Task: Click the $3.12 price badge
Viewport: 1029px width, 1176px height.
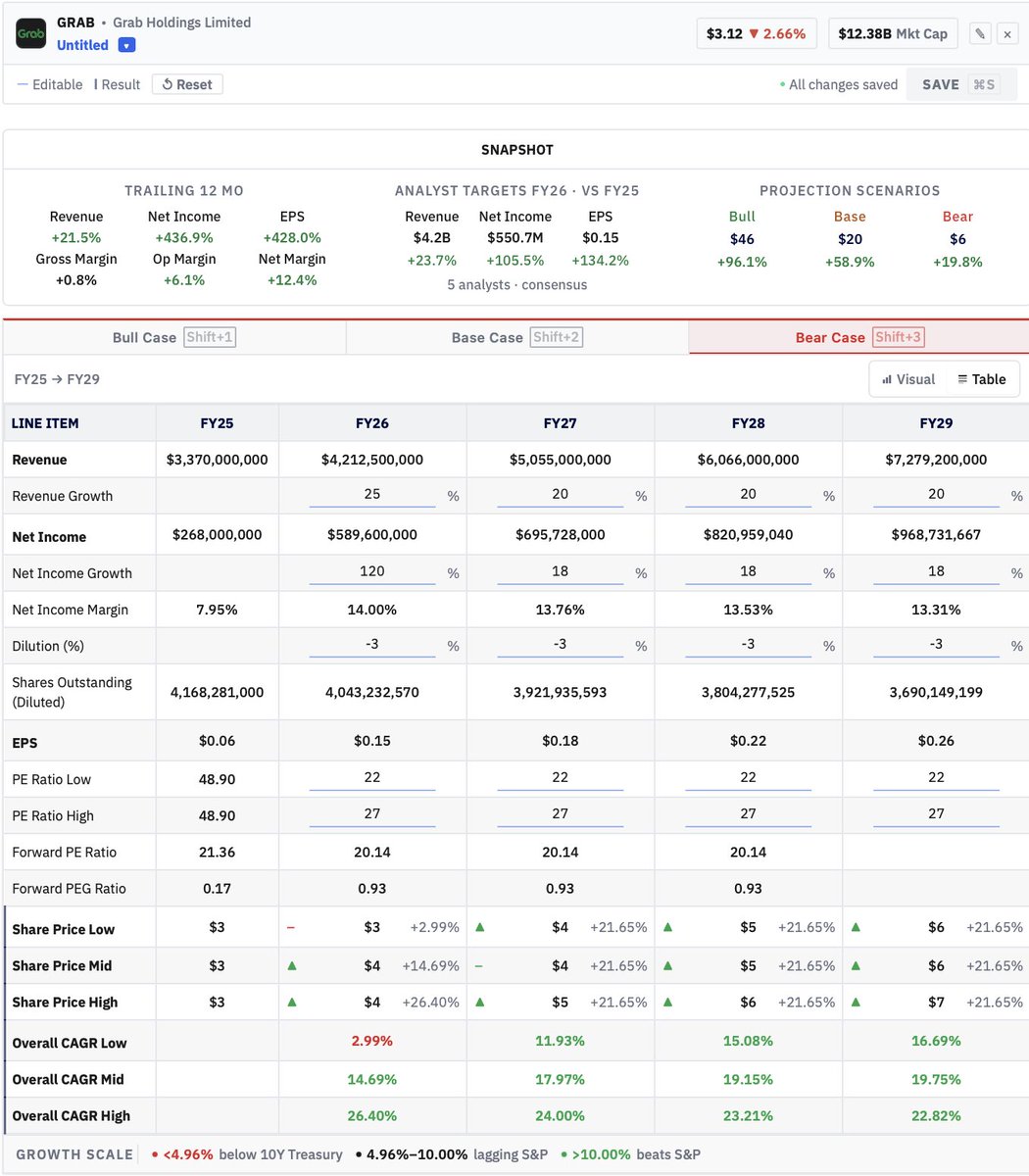Action: [x=757, y=33]
